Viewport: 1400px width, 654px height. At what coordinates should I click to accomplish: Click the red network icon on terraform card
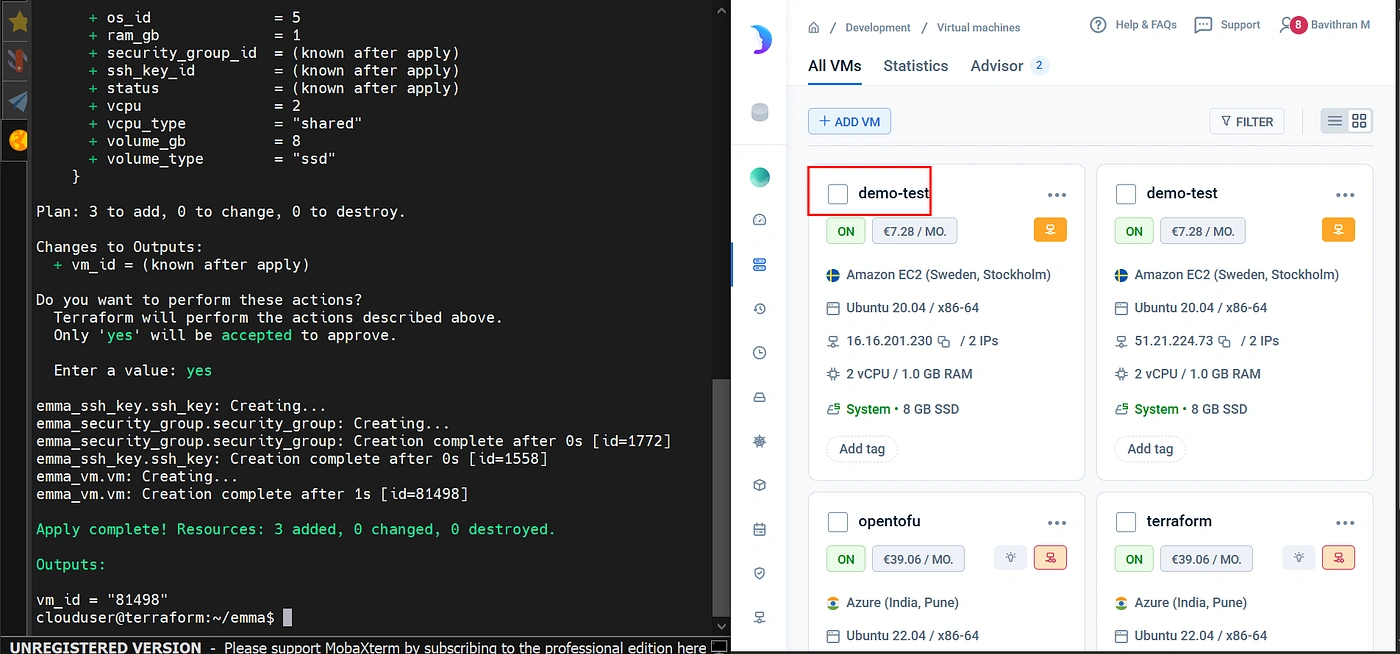1338,558
